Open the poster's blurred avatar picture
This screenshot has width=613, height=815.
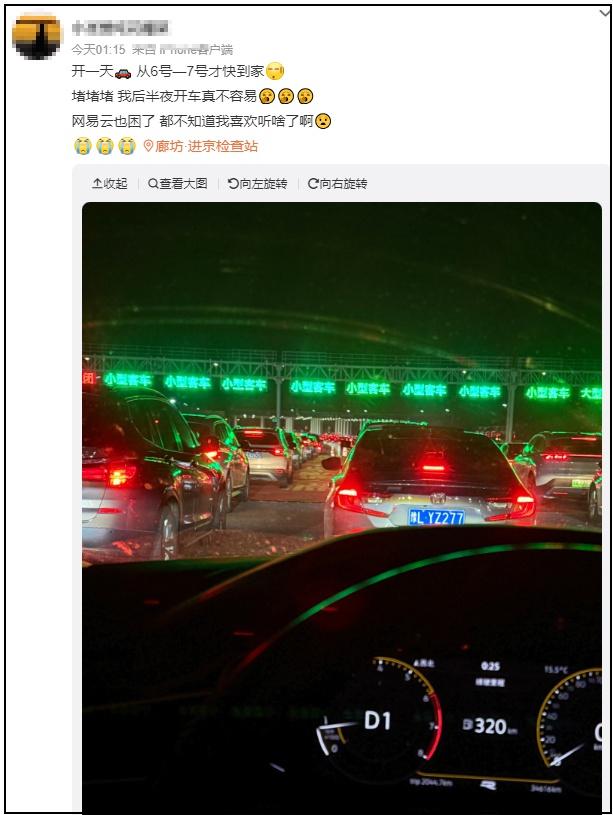(x=36, y=36)
